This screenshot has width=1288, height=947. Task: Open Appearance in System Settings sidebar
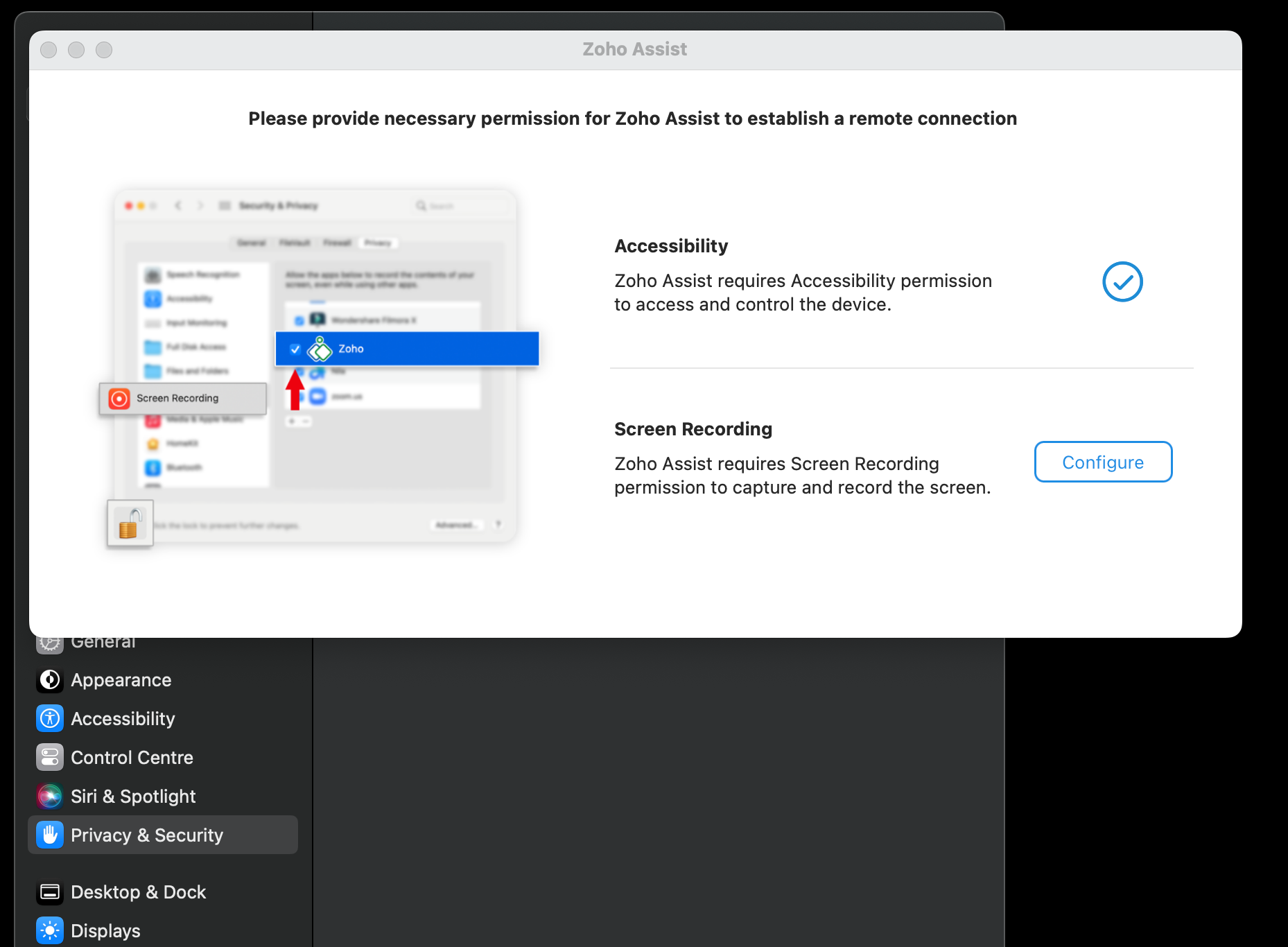163,680
